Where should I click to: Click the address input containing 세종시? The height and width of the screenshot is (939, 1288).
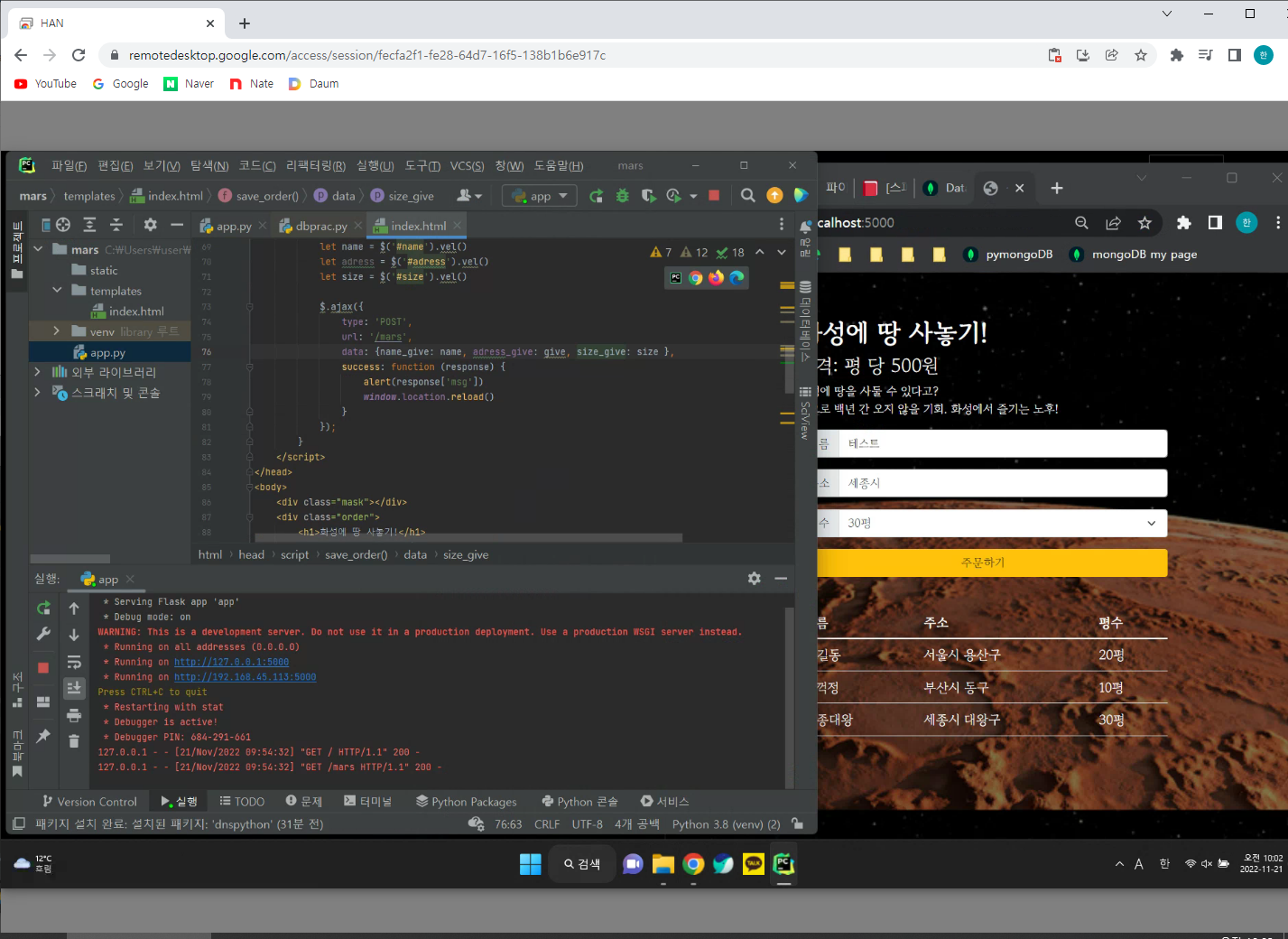coord(1002,483)
